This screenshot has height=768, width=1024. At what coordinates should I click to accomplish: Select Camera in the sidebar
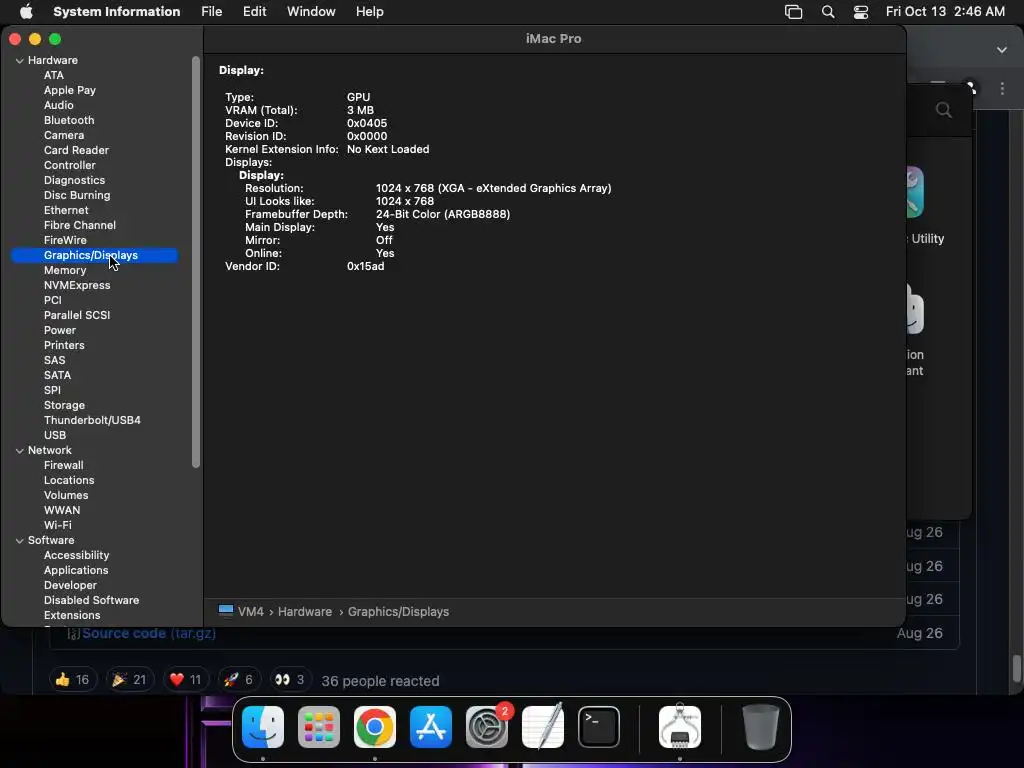click(64, 135)
